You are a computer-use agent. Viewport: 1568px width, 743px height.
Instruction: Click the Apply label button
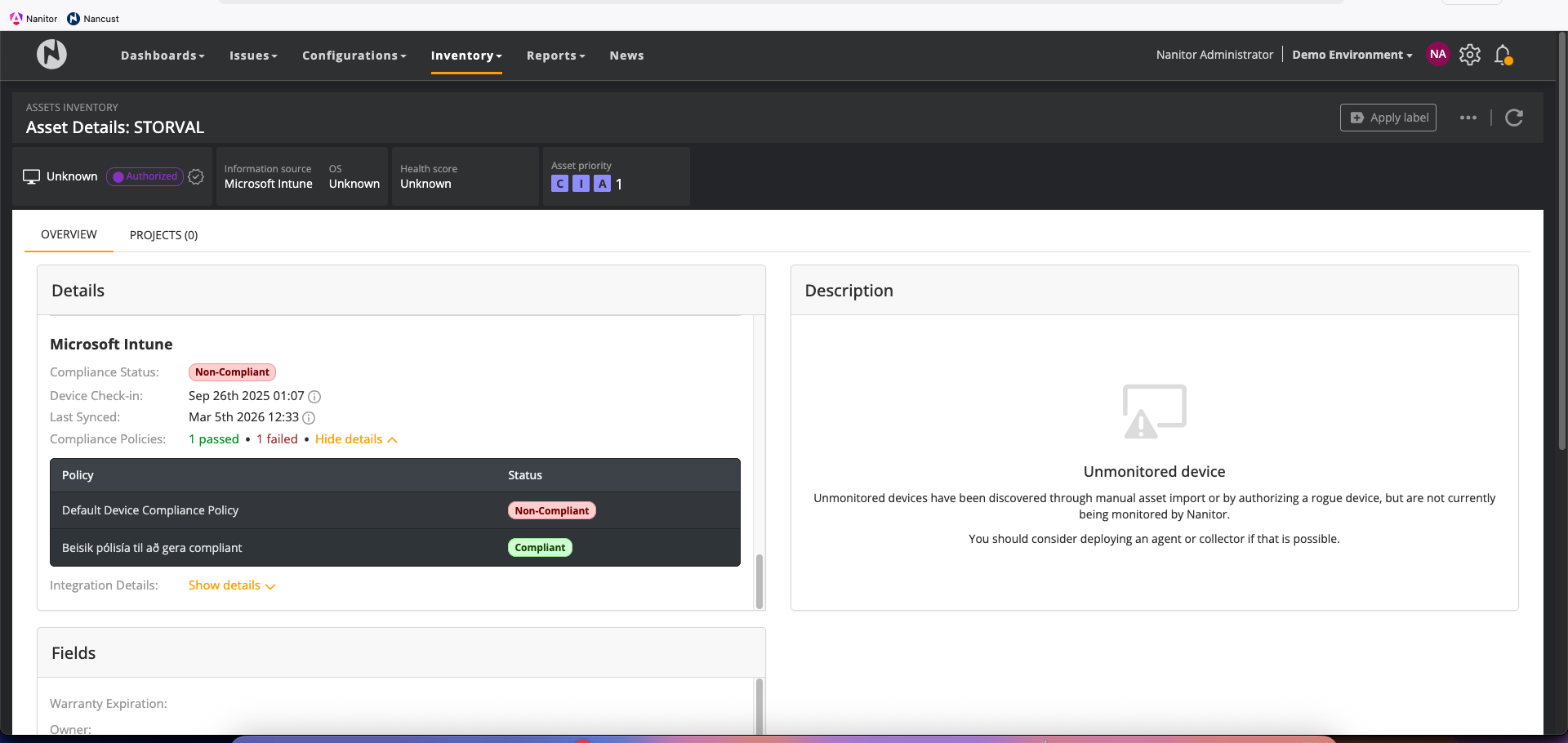point(1388,118)
